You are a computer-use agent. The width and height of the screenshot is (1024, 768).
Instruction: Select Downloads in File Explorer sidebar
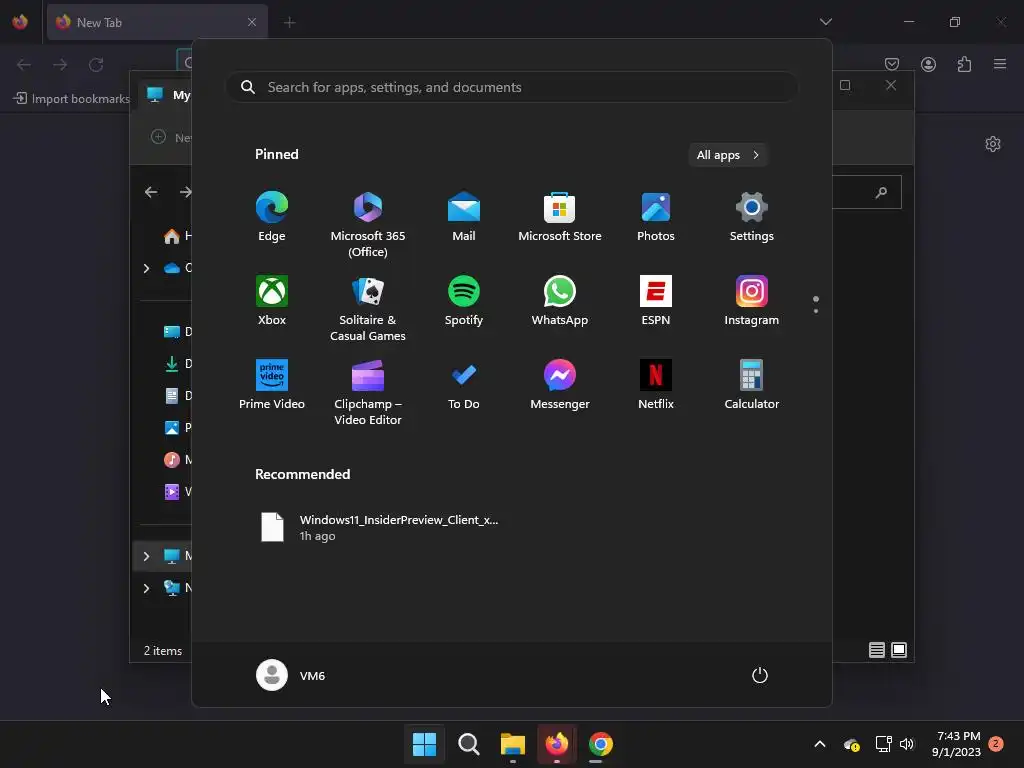(177, 364)
